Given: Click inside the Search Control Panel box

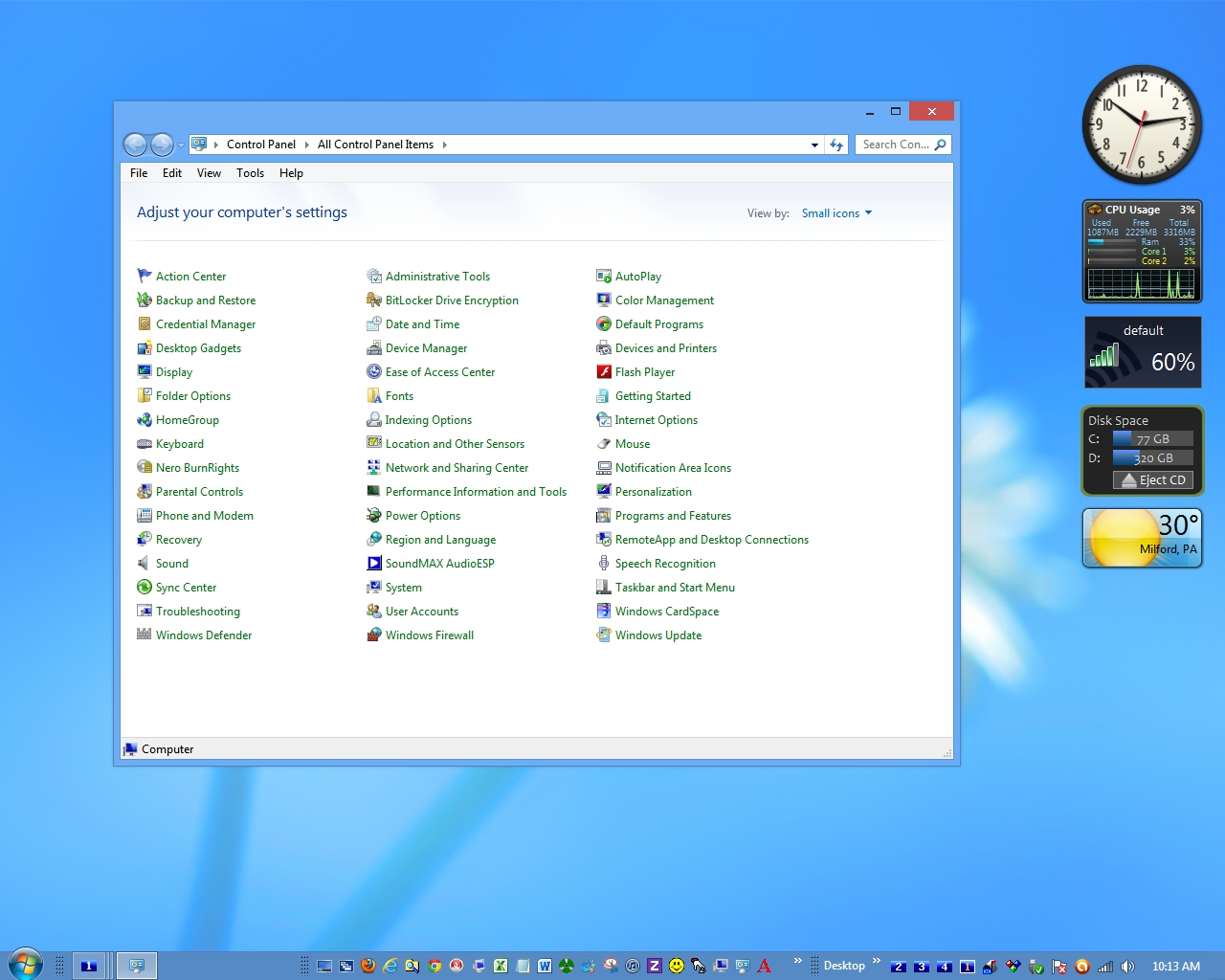Looking at the screenshot, I should pyautogui.click(x=898, y=145).
